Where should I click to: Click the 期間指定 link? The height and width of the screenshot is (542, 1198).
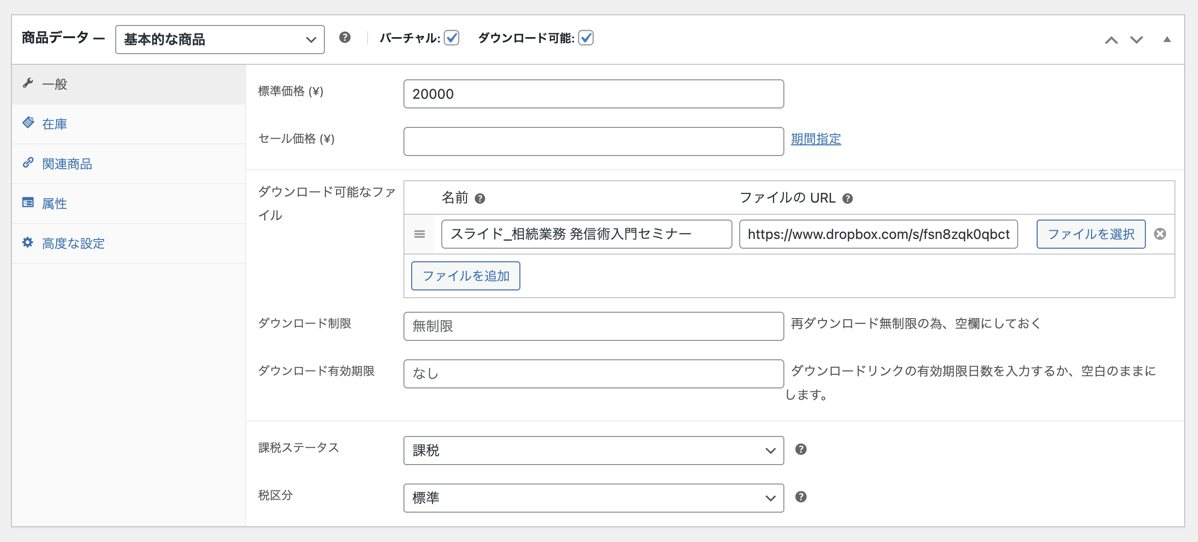coord(816,140)
